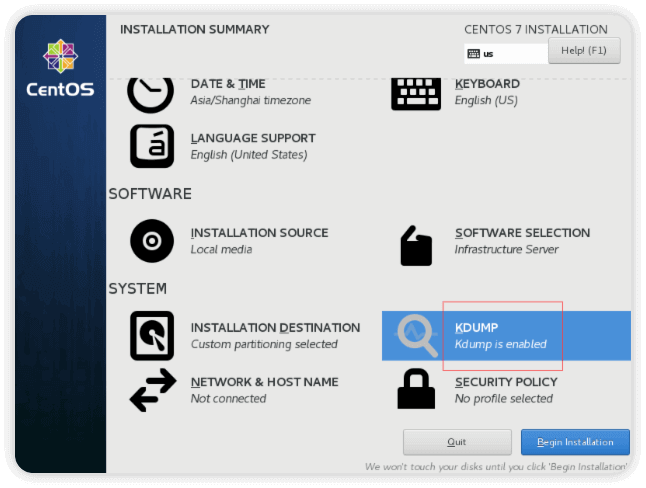Open the Kdump magnifier icon
This screenshot has width=646, height=488.
(417, 336)
